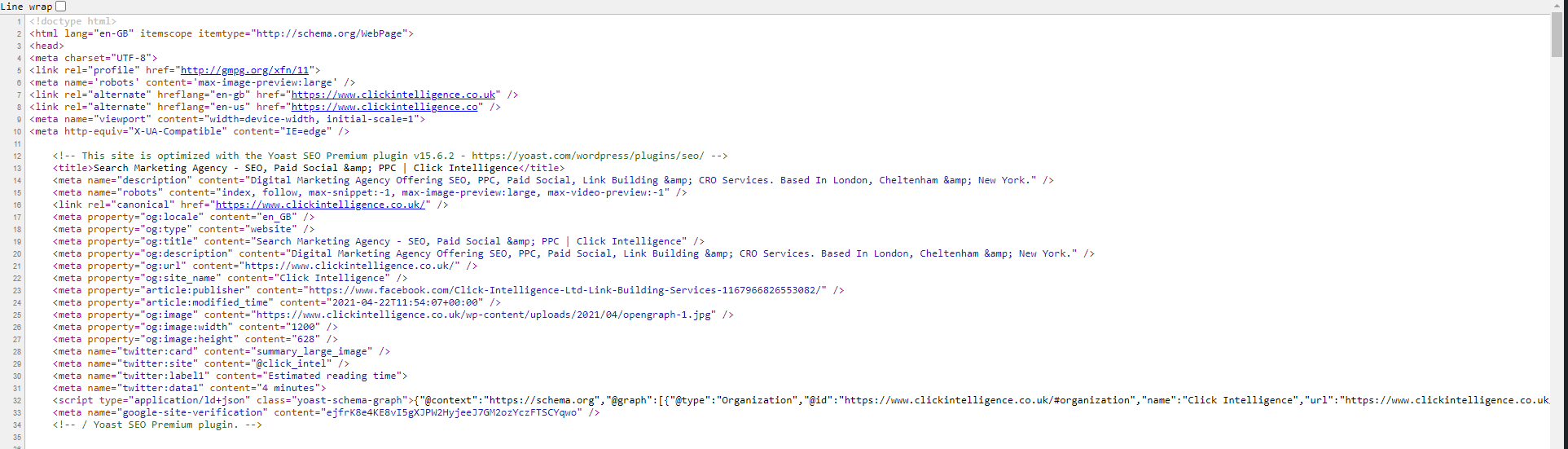Click the Yoast SEO Premium plugin comment
Viewport: 1568px width, 449px height.
click(390, 156)
